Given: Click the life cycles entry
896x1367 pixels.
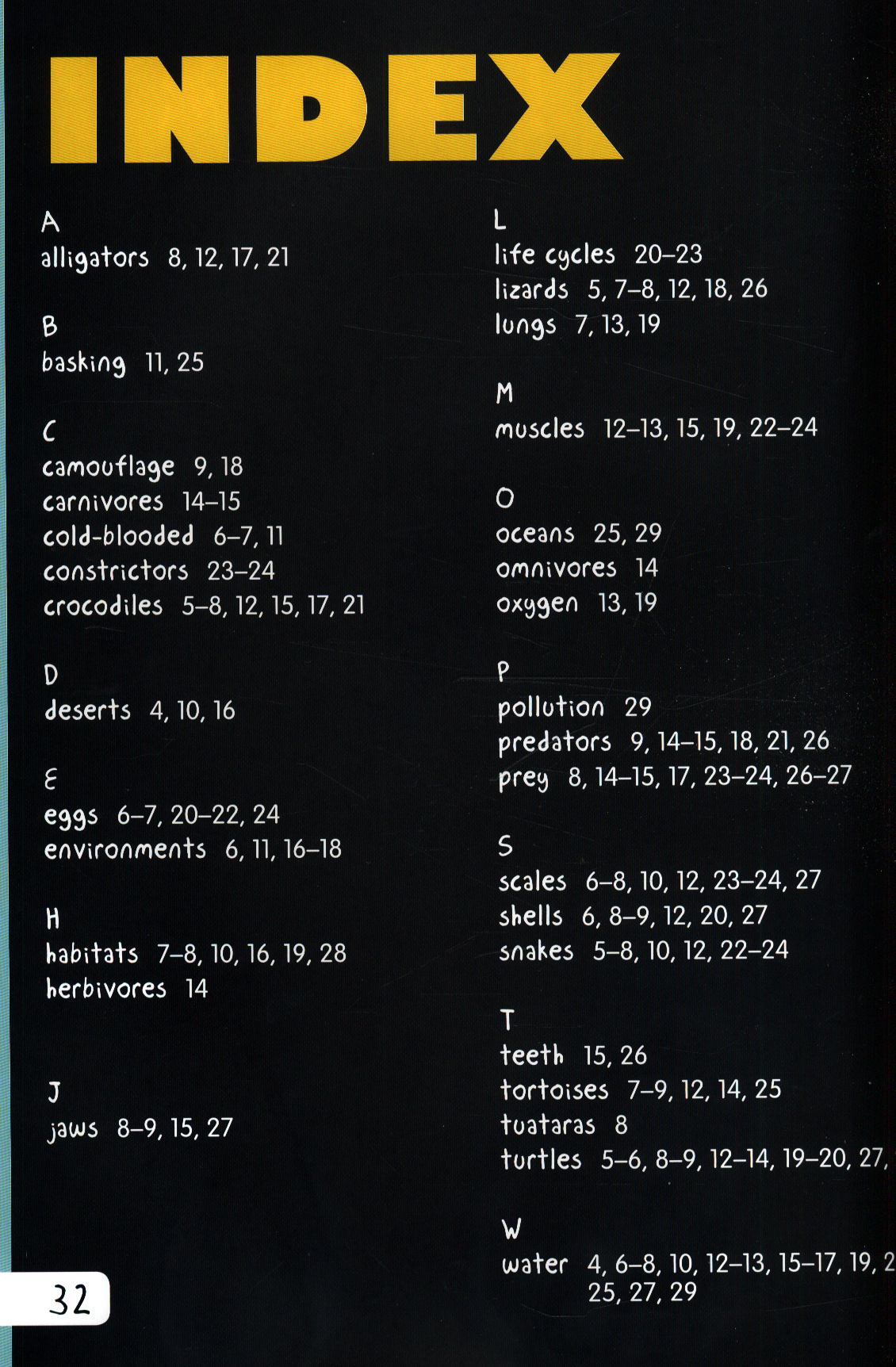Looking at the screenshot, I should click(x=598, y=255).
